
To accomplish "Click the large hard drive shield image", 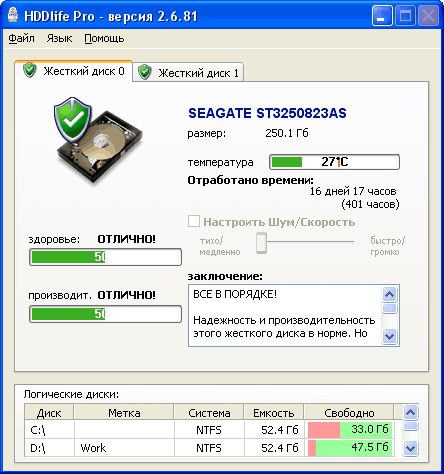I will tap(98, 140).
